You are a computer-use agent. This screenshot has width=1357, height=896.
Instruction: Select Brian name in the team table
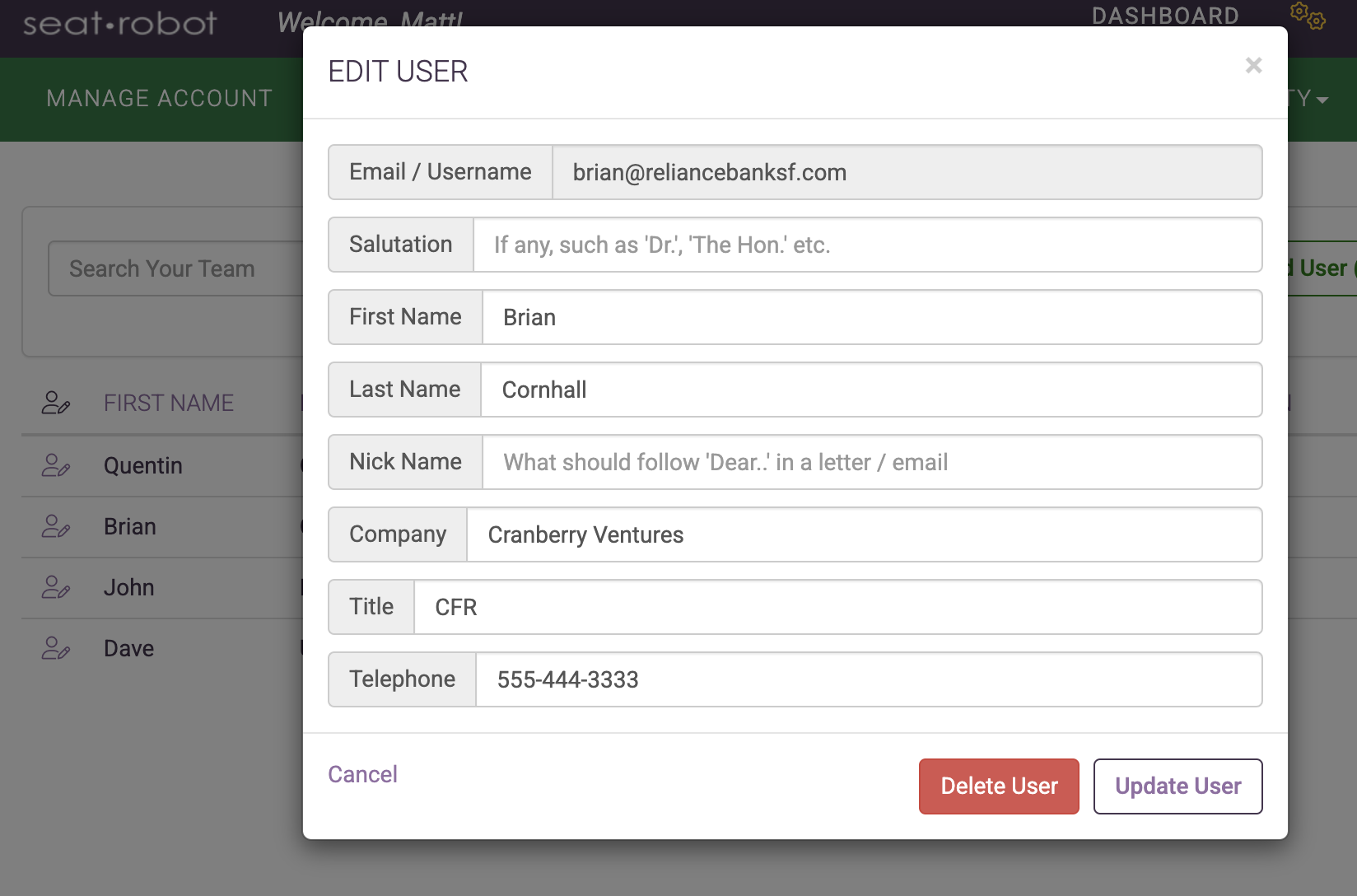[x=130, y=526]
